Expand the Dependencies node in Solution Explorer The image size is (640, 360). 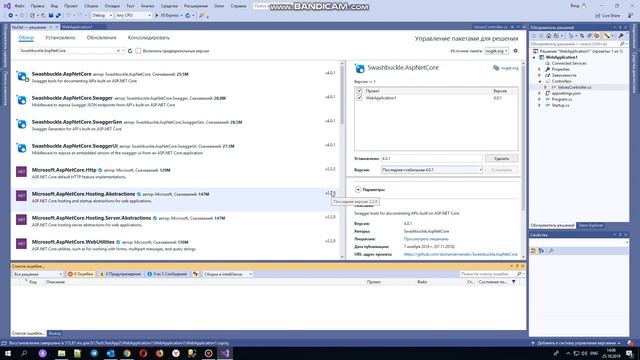(x=540, y=76)
